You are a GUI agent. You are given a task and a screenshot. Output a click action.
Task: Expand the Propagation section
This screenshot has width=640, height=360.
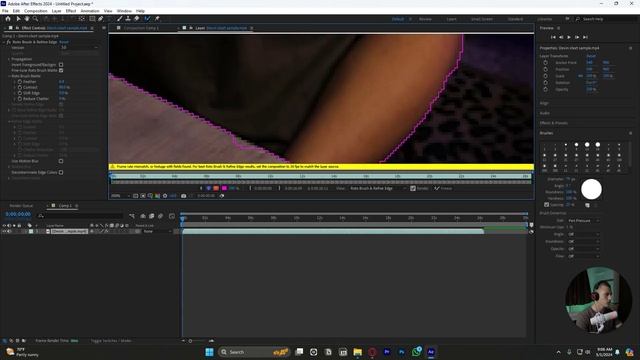(x=9, y=59)
